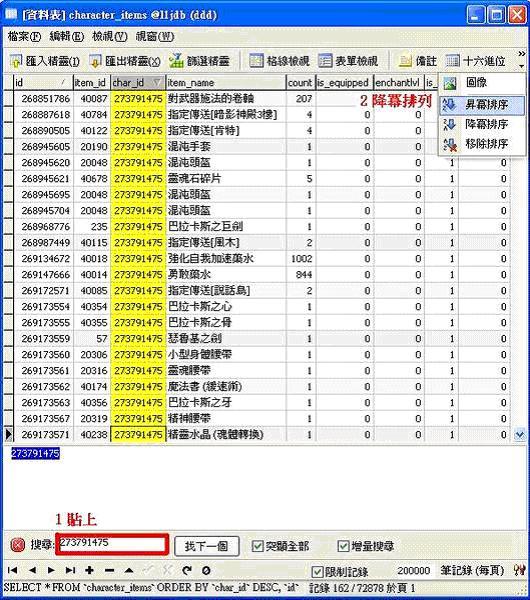Select id cell 269173571 in current row

click(44, 435)
